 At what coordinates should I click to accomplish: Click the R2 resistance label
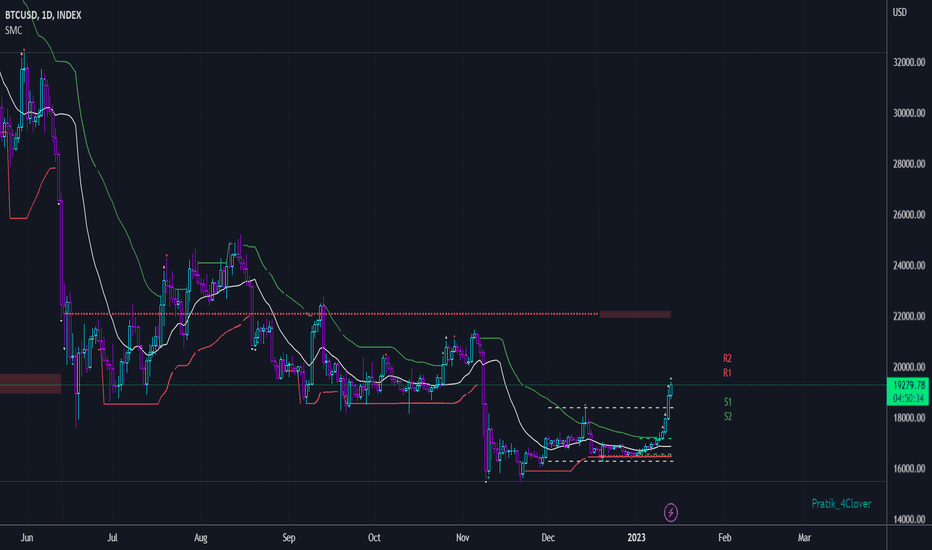(x=727, y=358)
